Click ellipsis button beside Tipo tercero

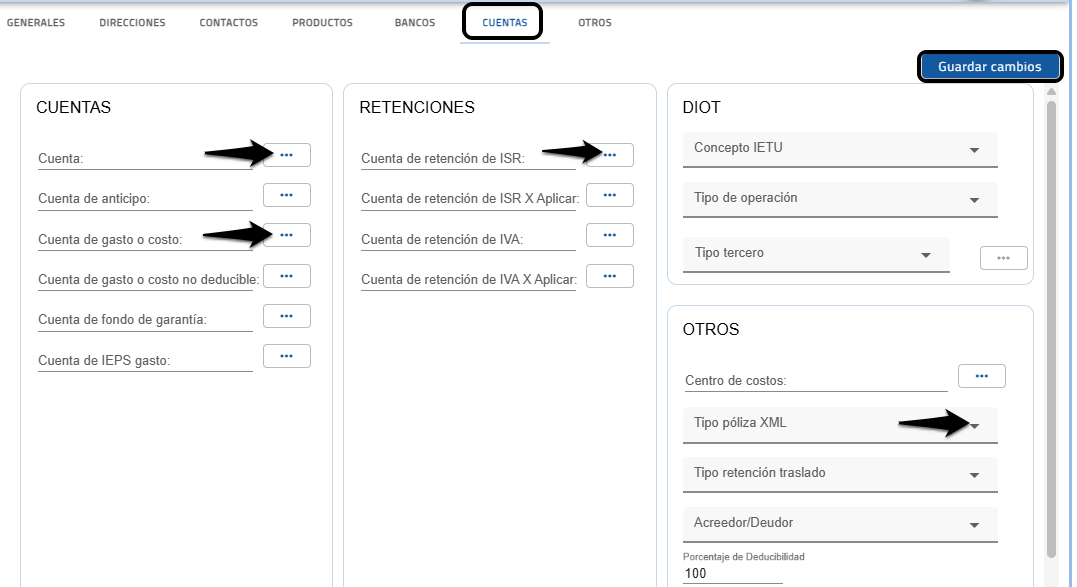(x=1003, y=258)
